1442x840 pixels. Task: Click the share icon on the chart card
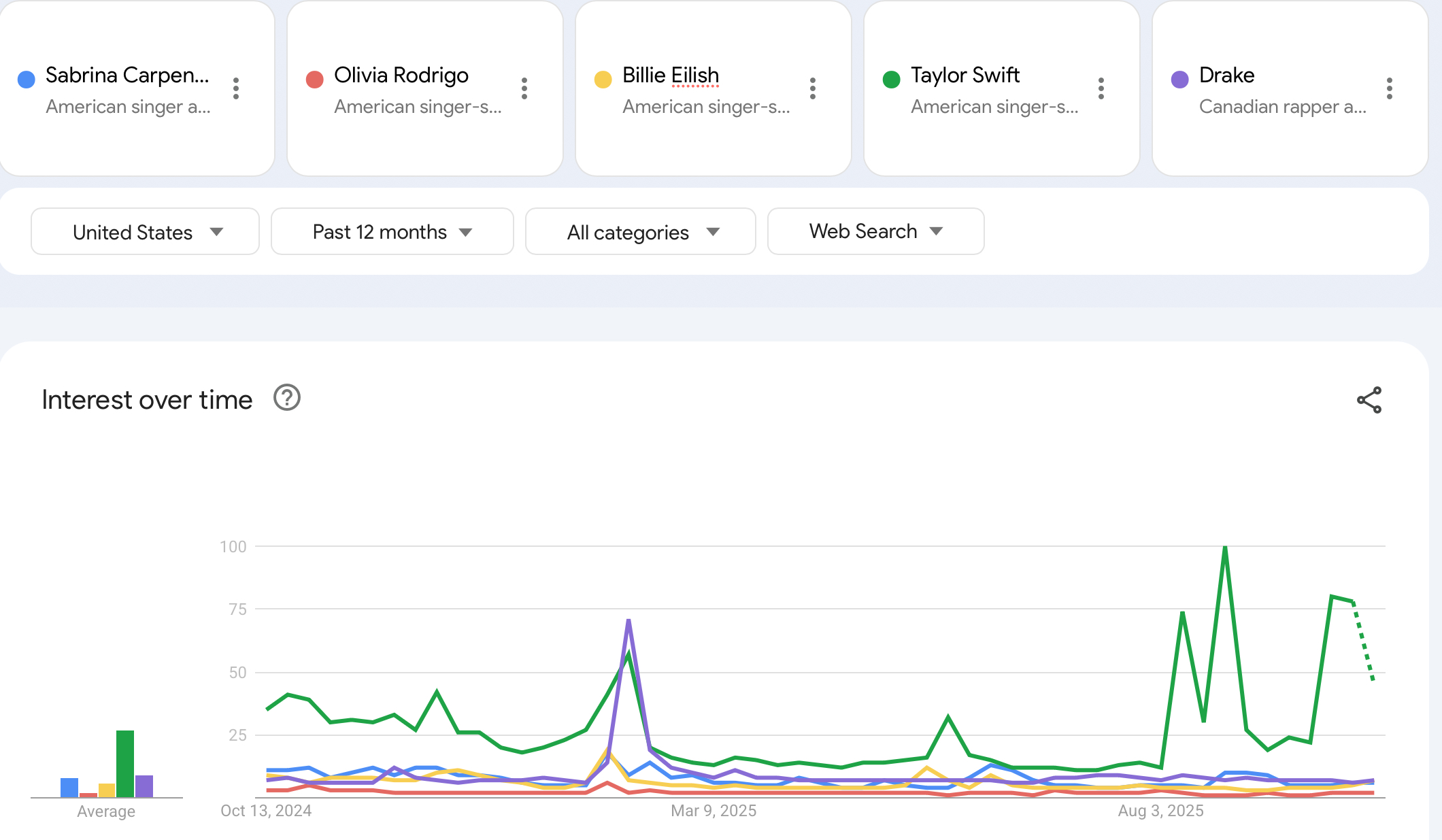[x=1369, y=400]
